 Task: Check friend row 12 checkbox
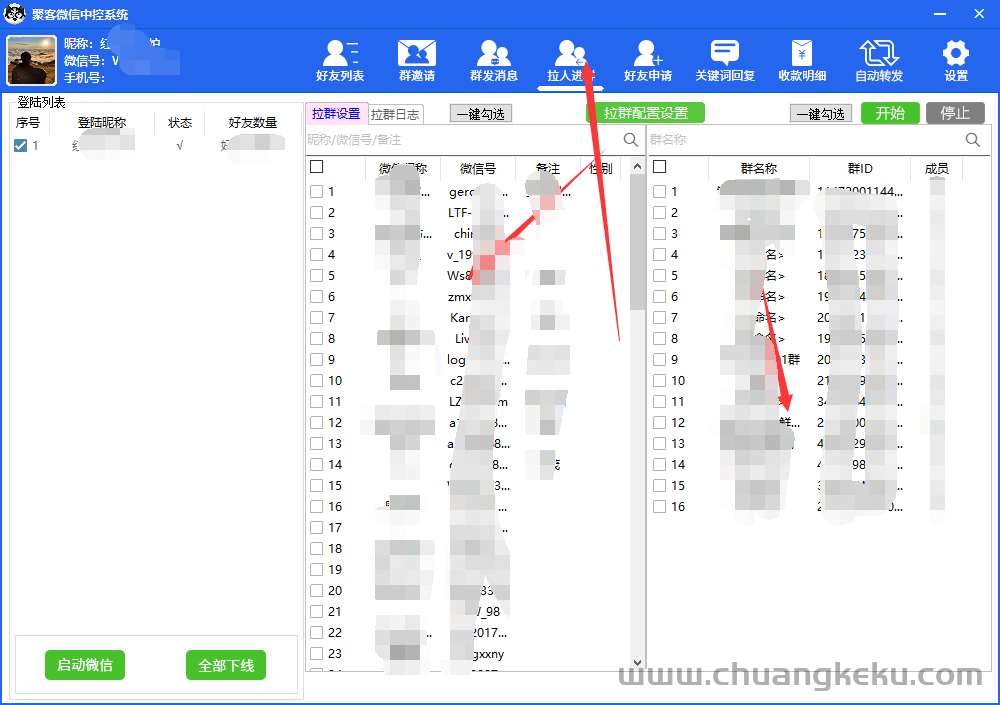pos(316,422)
